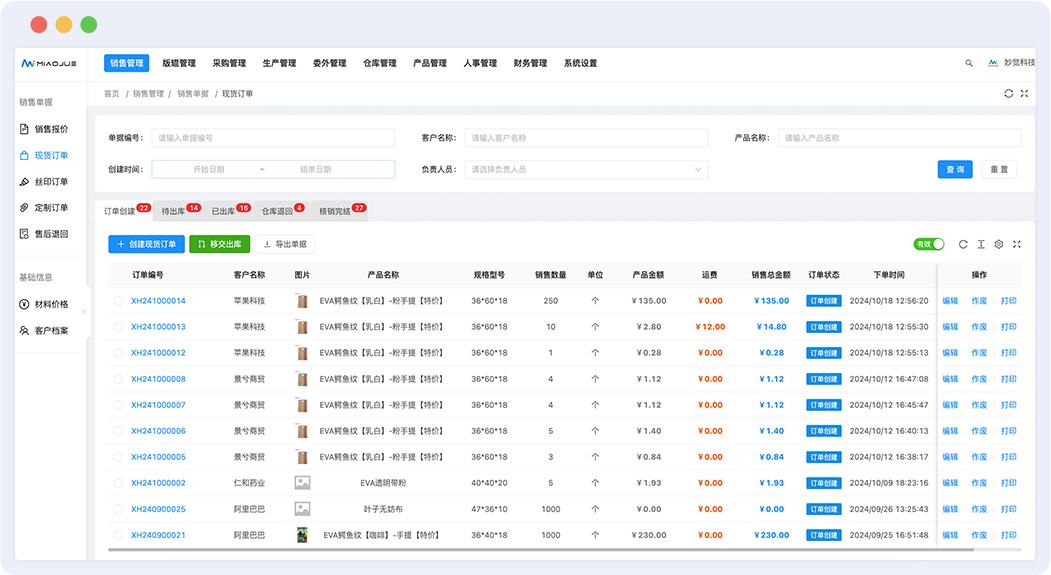Click the search magnifier icon in header
The height and width of the screenshot is (575, 1051).
point(969,63)
